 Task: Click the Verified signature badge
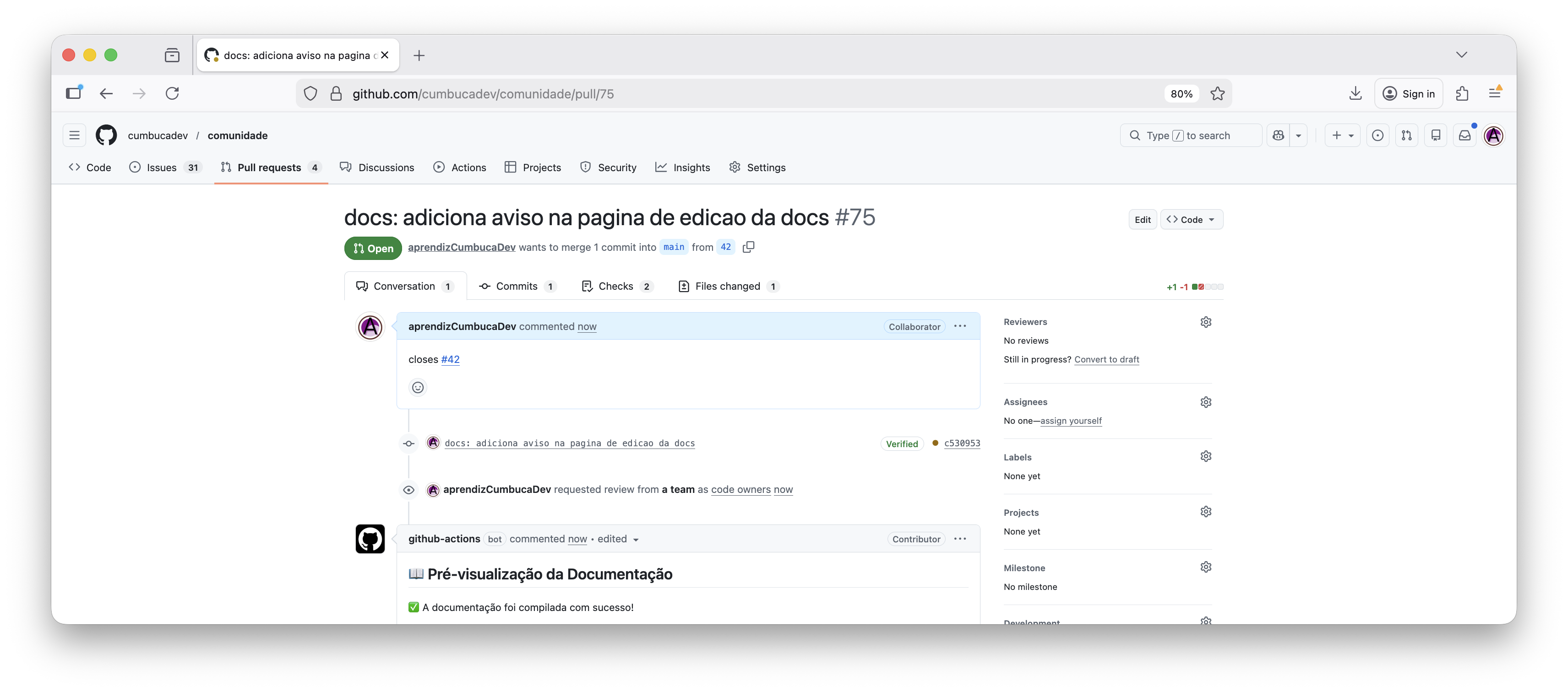(x=902, y=443)
